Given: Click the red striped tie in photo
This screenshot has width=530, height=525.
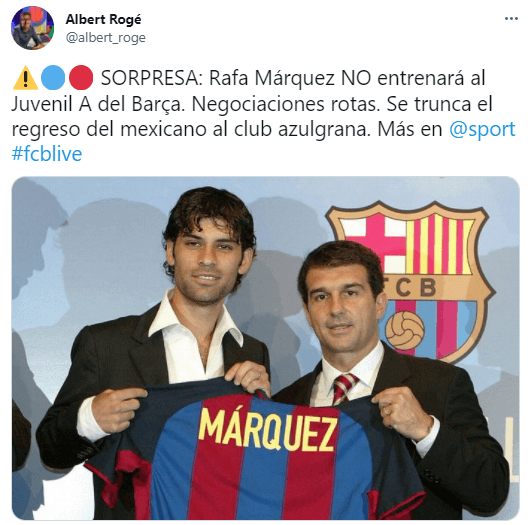Looking at the screenshot, I should coord(343,388).
